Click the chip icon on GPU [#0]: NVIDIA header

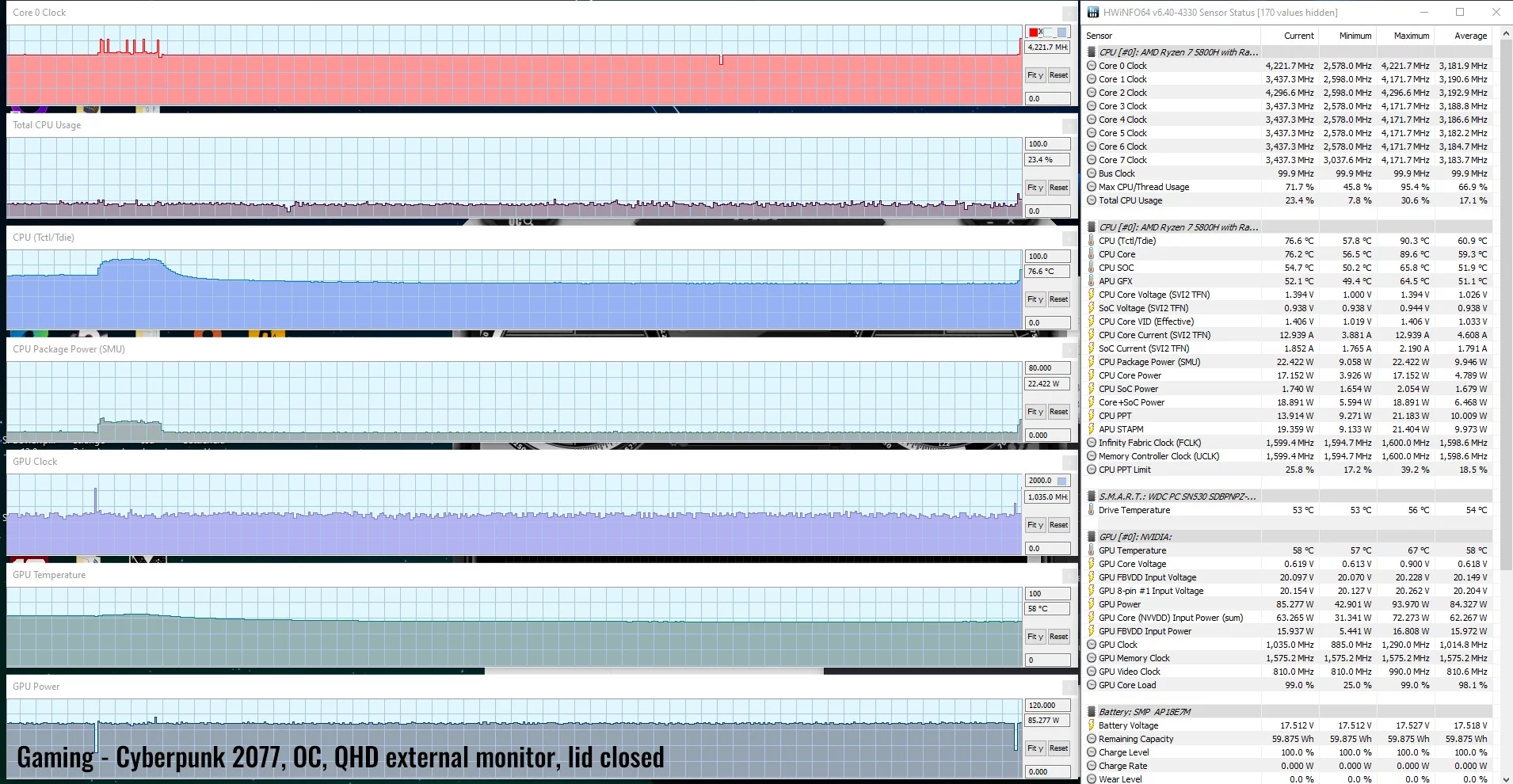[x=1092, y=537]
